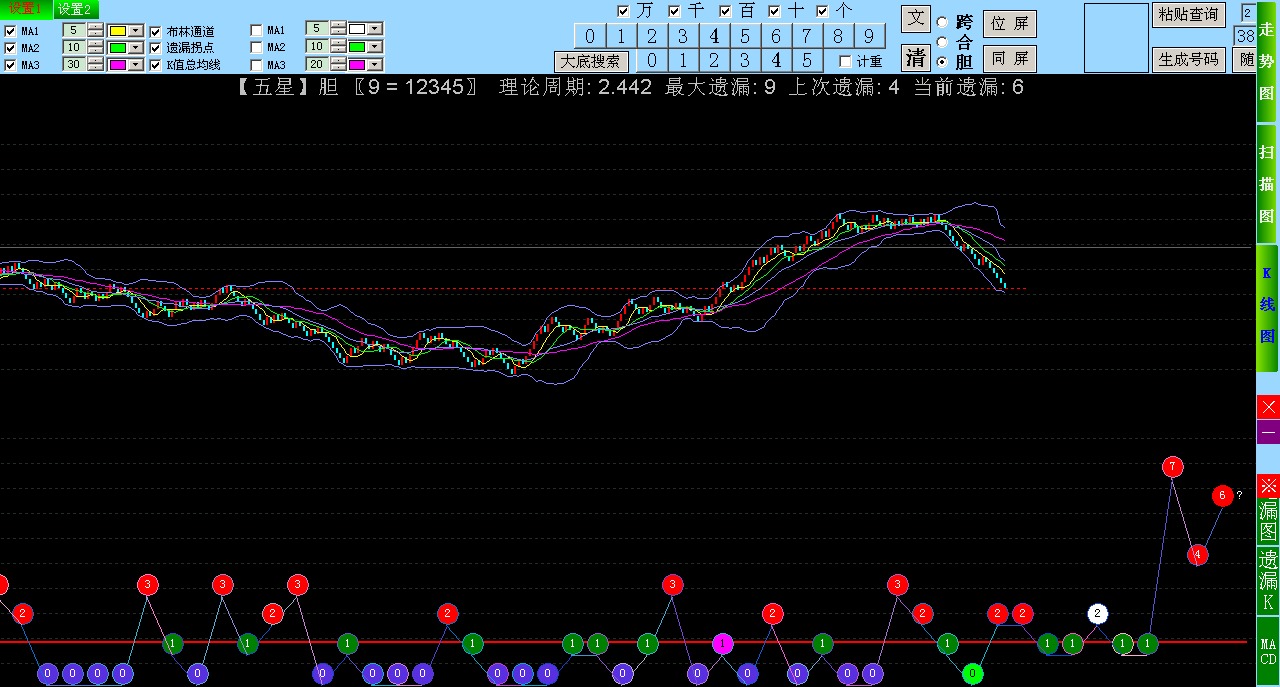Click the red X icon in right sidebar
Screen dimensions: 1280x687
pyautogui.click(x=1268, y=407)
